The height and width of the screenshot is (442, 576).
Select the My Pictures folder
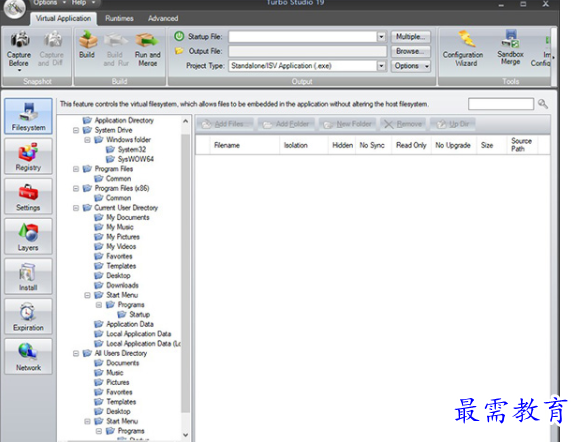pos(117,237)
